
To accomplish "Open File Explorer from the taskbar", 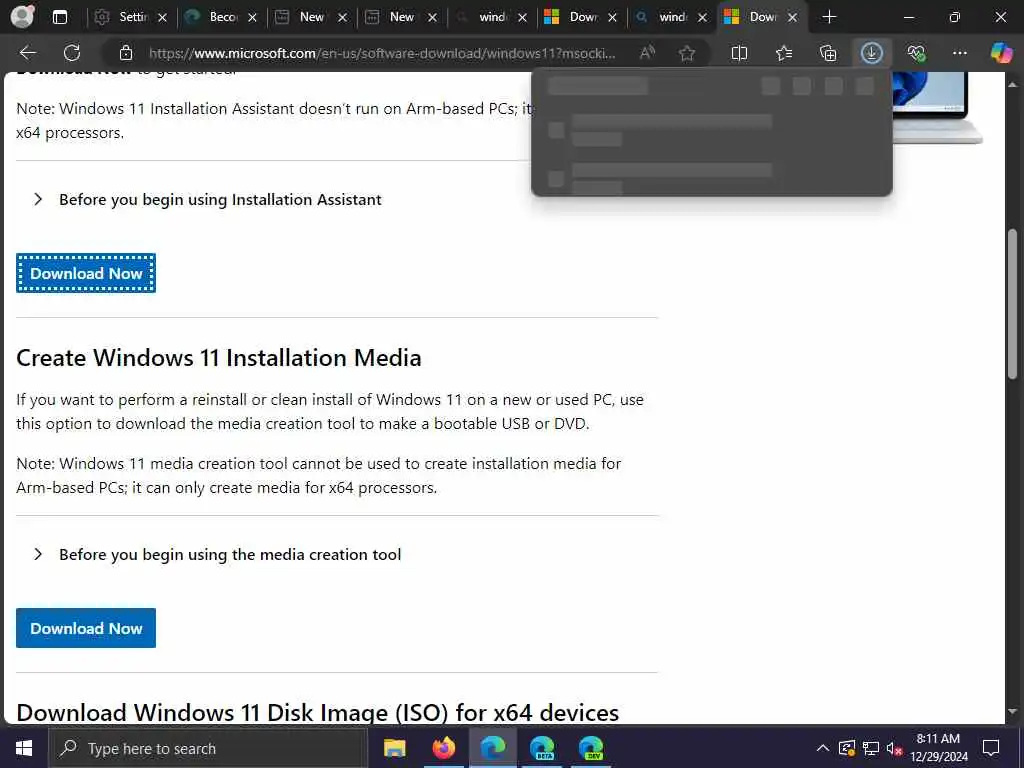I will click(x=394, y=748).
